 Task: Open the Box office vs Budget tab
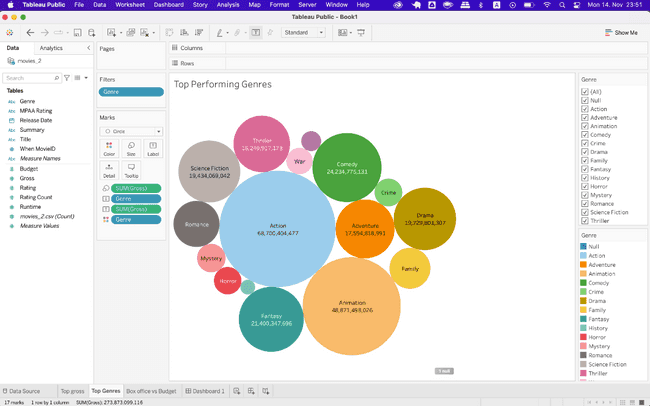[151, 391]
